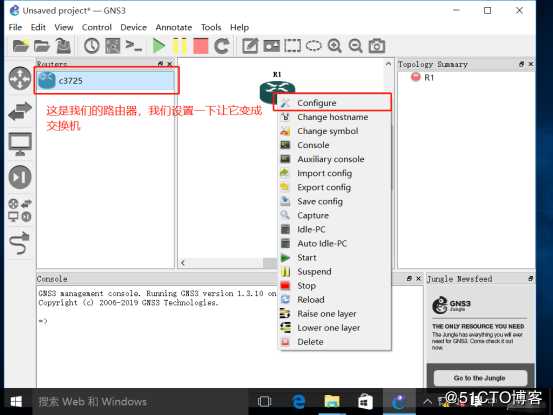The height and width of the screenshot is (415, 553).
Task: Click canvas vertical scrollbar up arrow
Action: pyautogui.click(x=388, y=64)
